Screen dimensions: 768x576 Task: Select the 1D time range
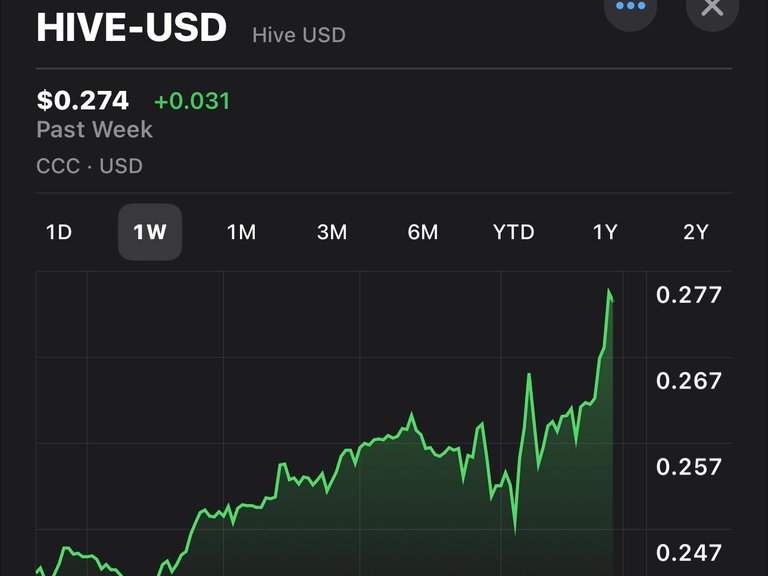(x=59, y=232)
